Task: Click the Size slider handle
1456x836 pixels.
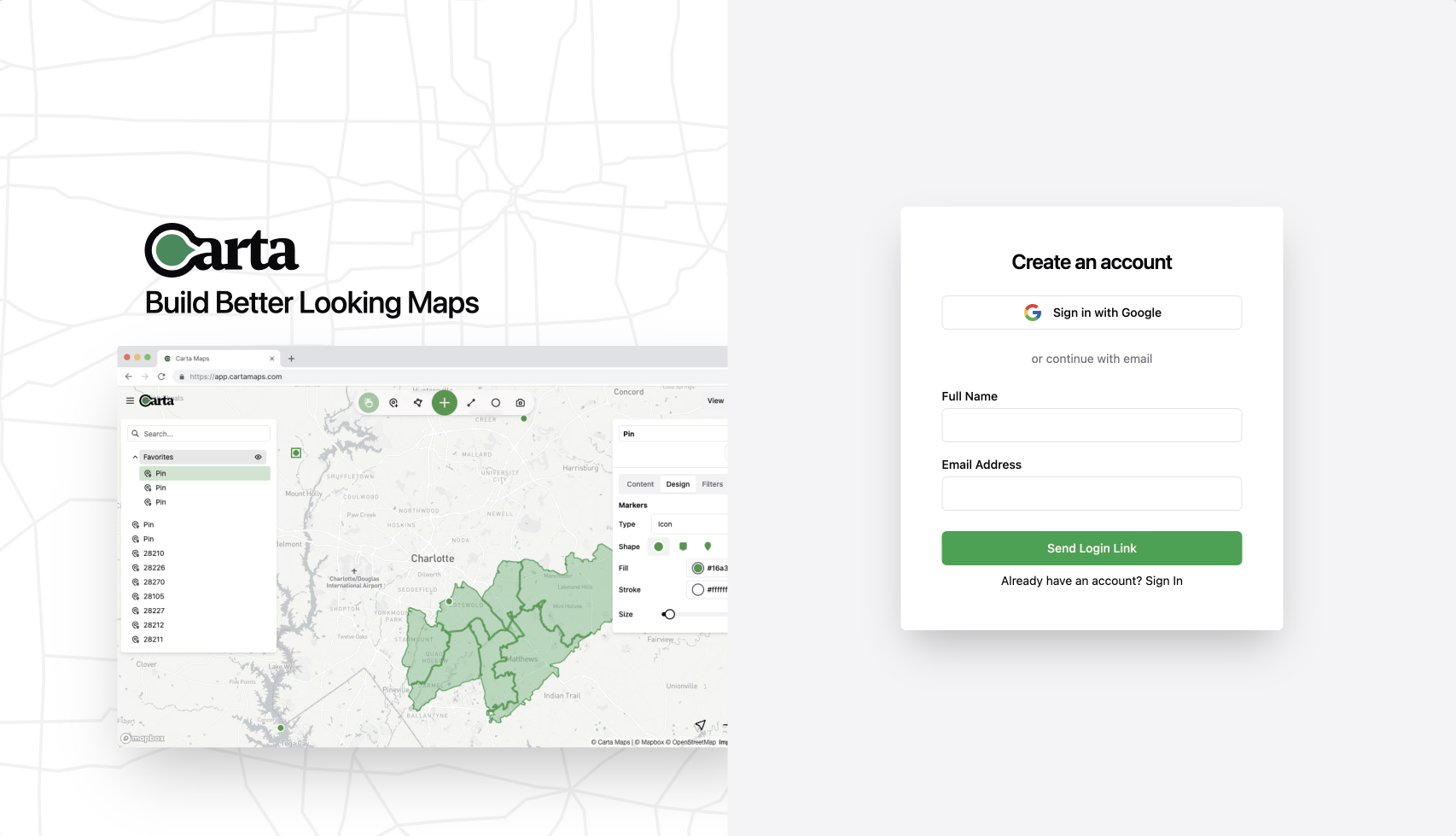Action: click(669, 614)
